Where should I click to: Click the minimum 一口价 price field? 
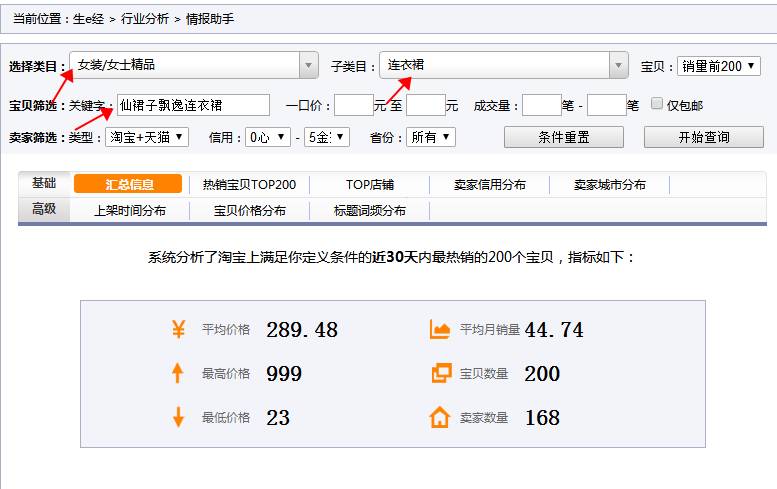[354, 105]
